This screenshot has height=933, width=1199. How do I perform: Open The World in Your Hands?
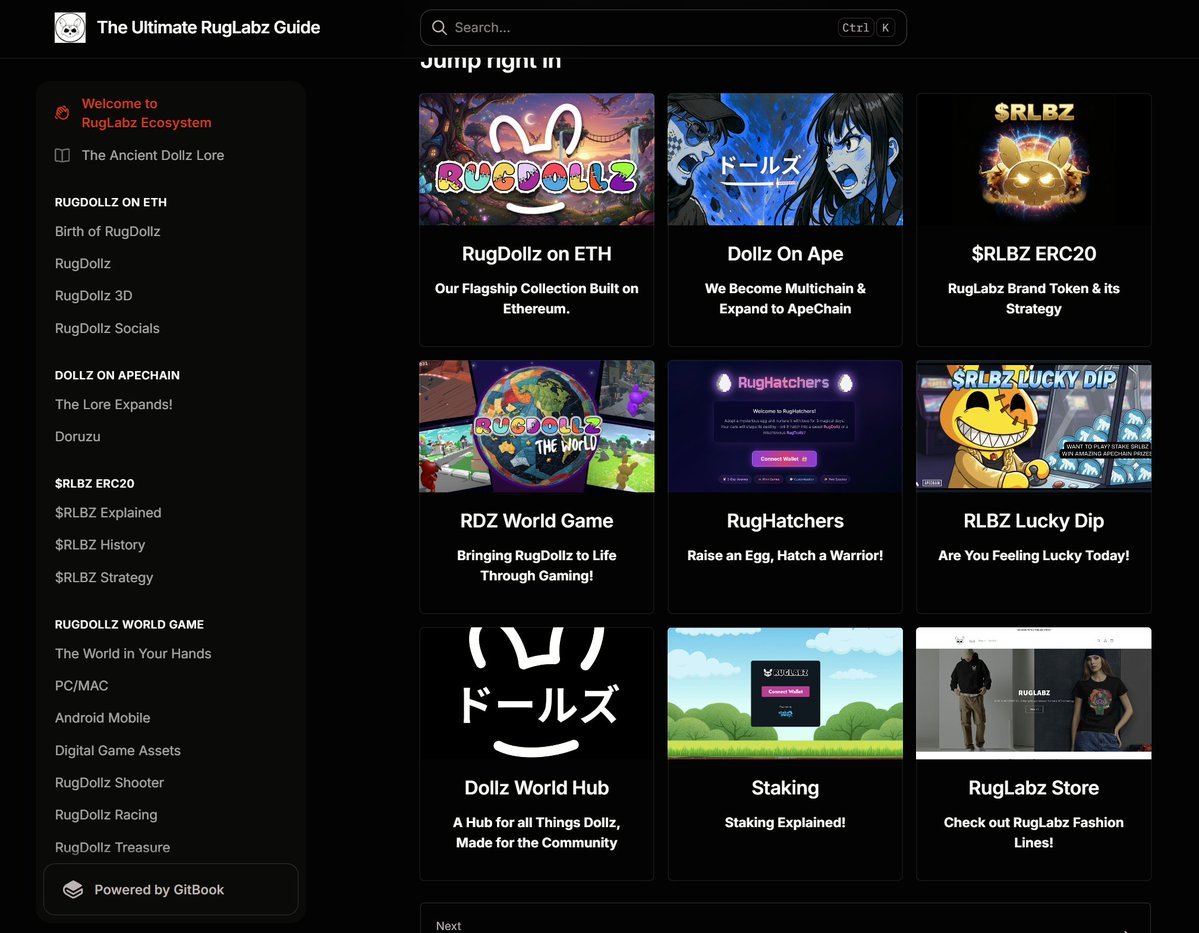point(133,653)
